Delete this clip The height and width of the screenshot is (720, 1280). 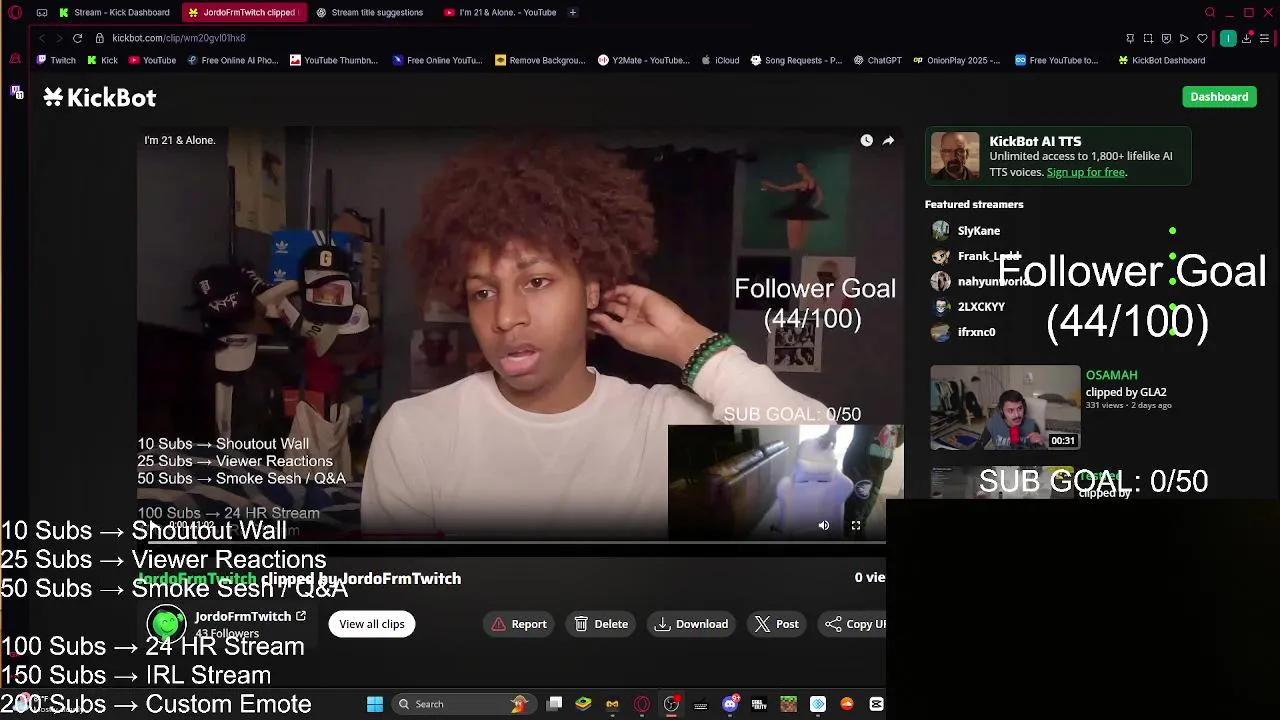coord(602,624)
